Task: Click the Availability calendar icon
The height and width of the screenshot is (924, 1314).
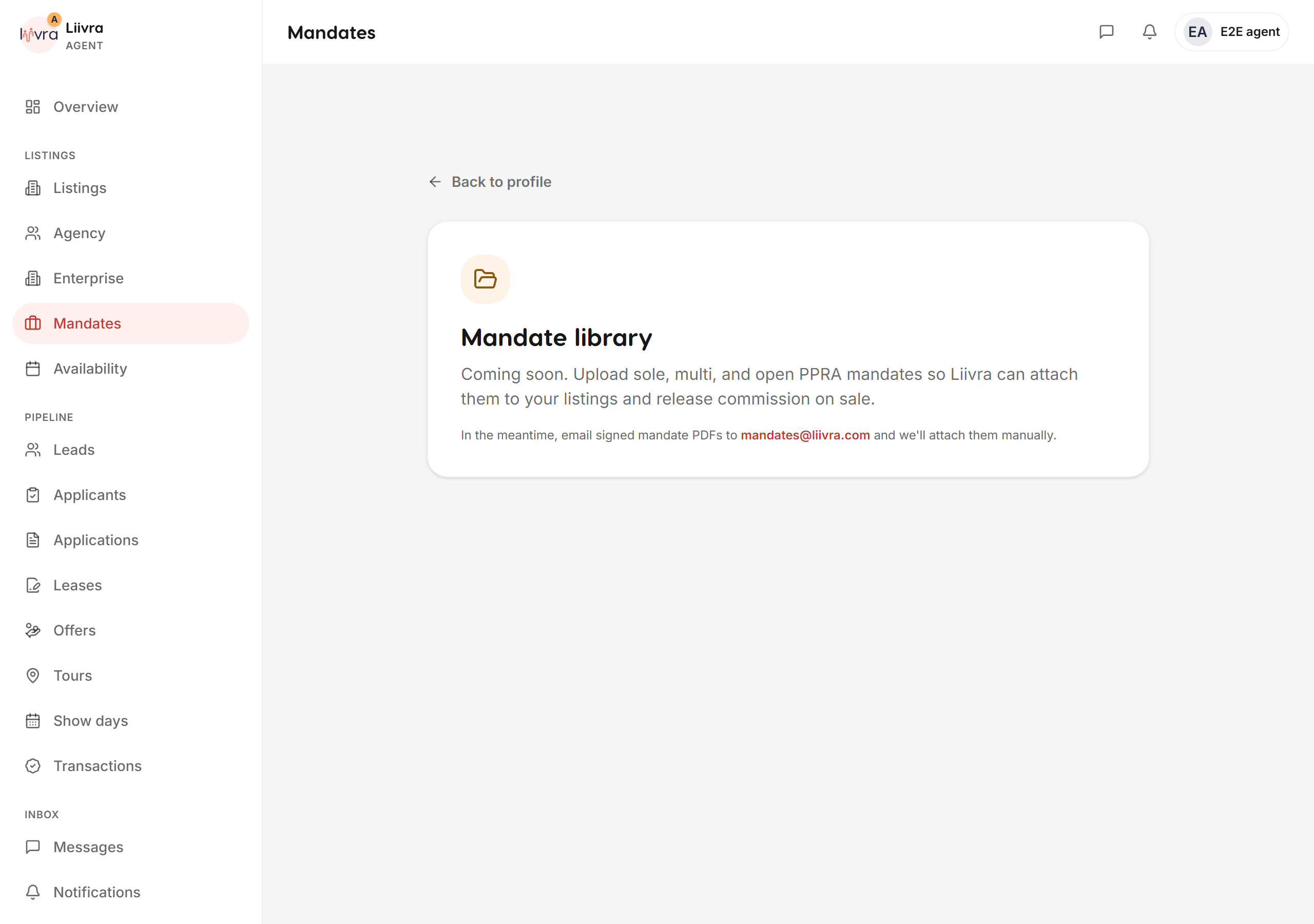Action: point(33,369)
